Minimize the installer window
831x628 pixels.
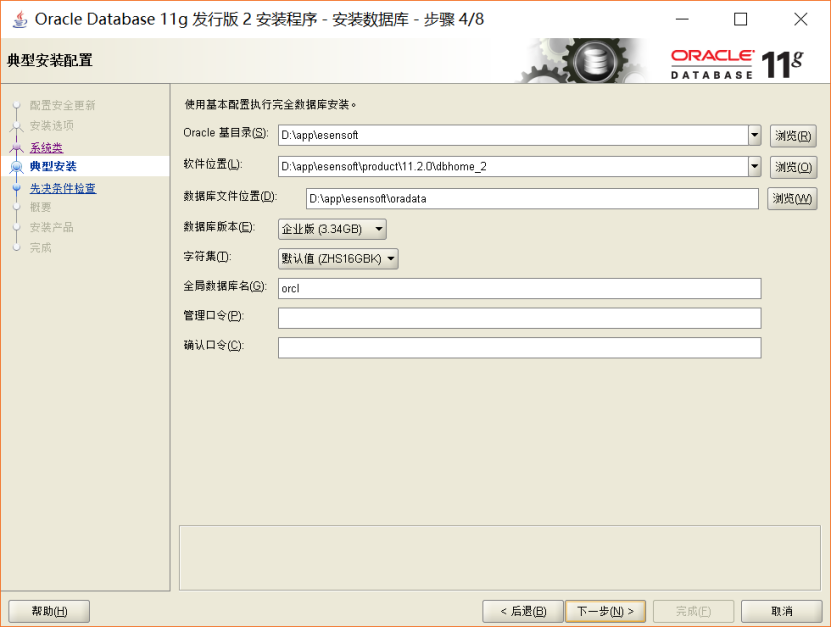click(x=682, y=19)
